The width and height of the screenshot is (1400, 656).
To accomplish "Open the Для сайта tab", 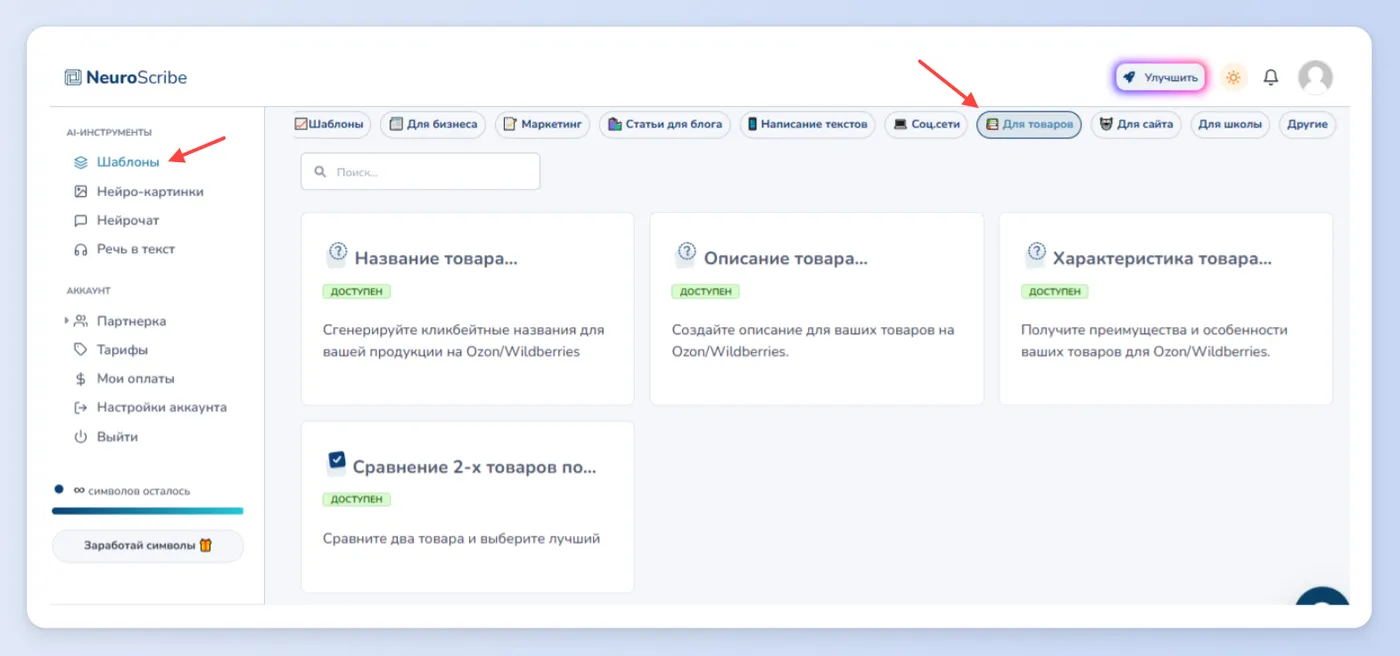I will tap(1136, 125).
